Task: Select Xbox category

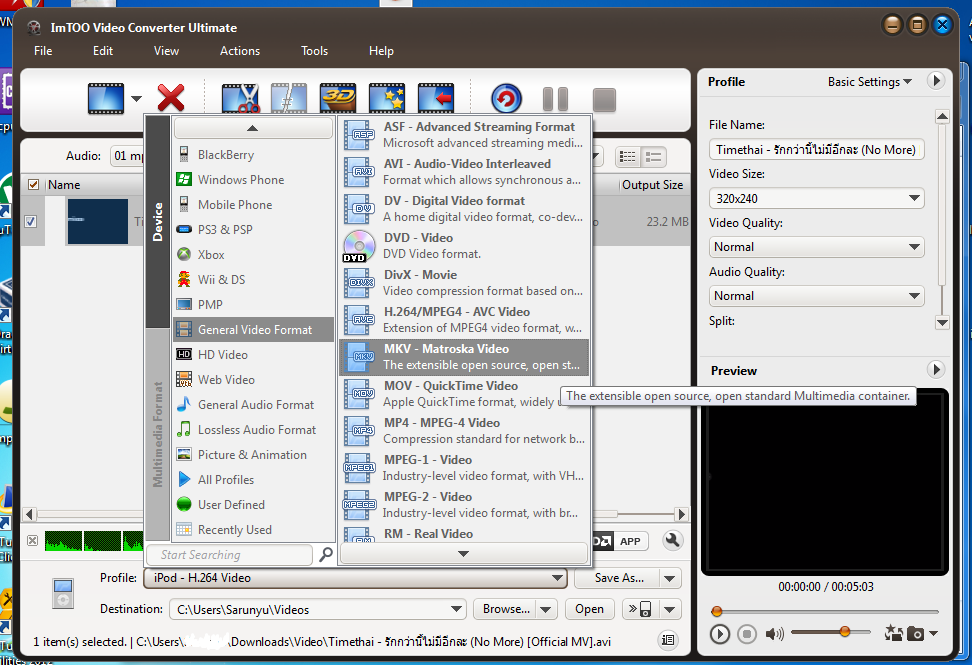Action: click(253, 255)
